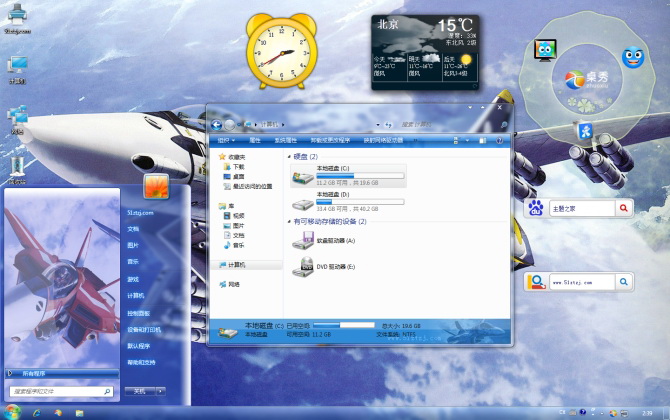Toggle the preview pane icon in Explorer
Viewport: 670px width, 420px height.
[x=482, y=140]
